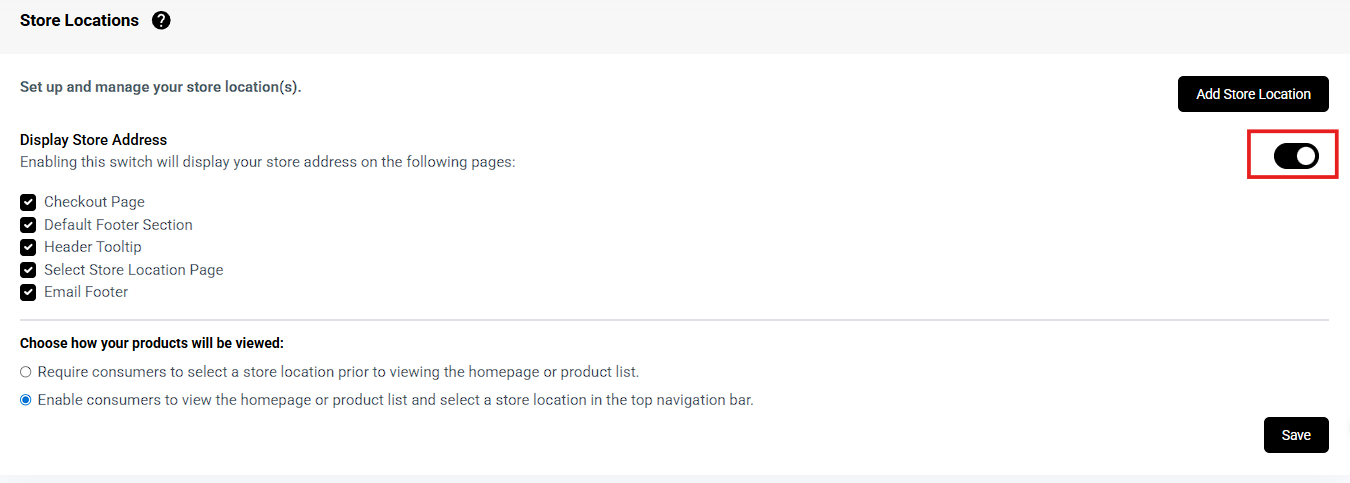This screenshot has width=1350, height=483.
Task: Click the 'Store Locations' section heading
Action: (79, 20)
